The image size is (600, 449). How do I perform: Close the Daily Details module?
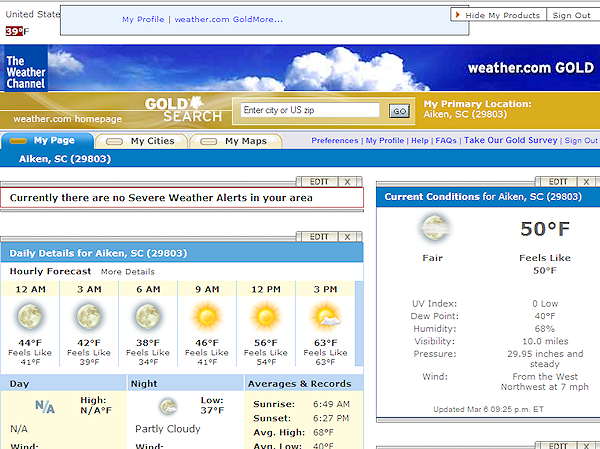point(347,237)
